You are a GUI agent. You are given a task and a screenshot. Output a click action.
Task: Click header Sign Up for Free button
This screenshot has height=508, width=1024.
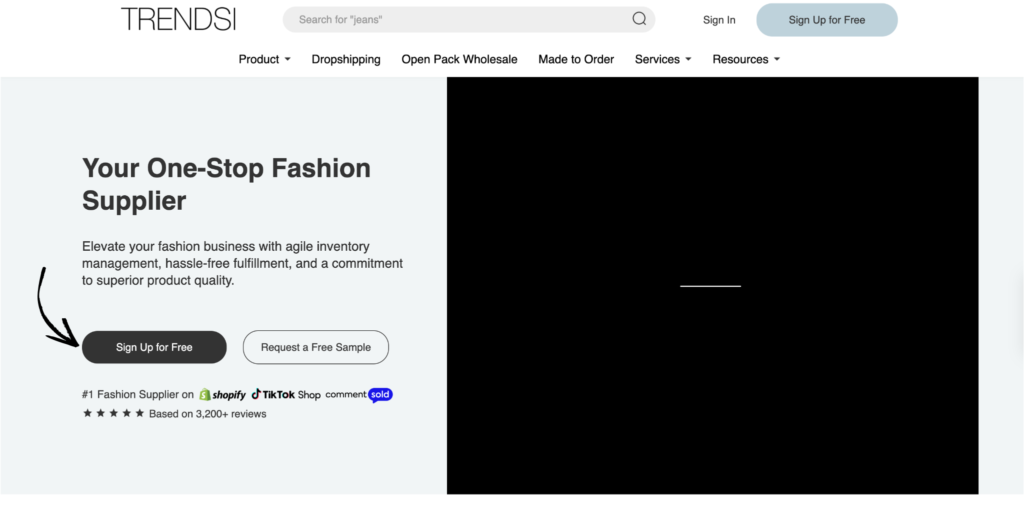click(827, 20)
